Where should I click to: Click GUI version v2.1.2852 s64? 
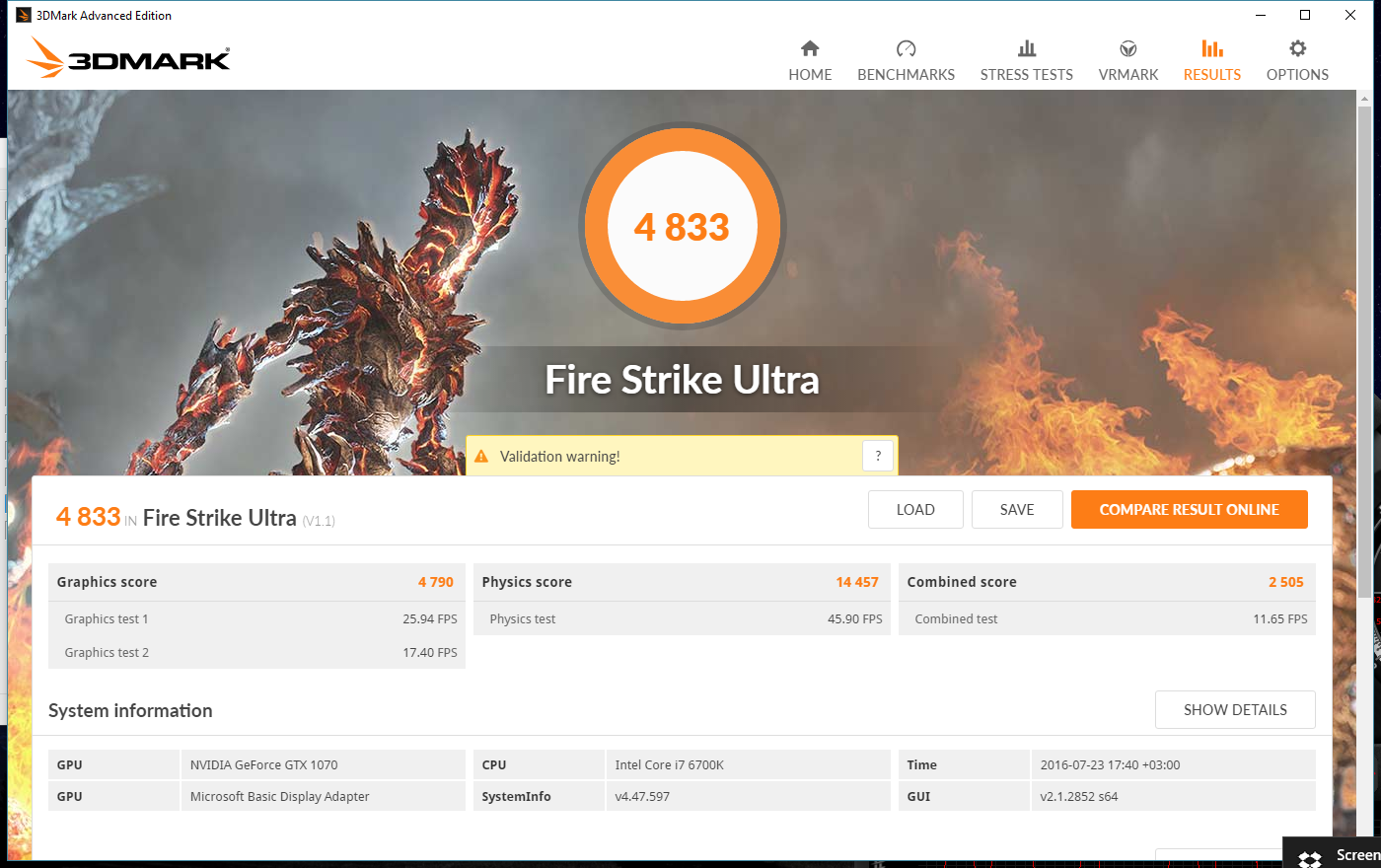pos(1079,796)
